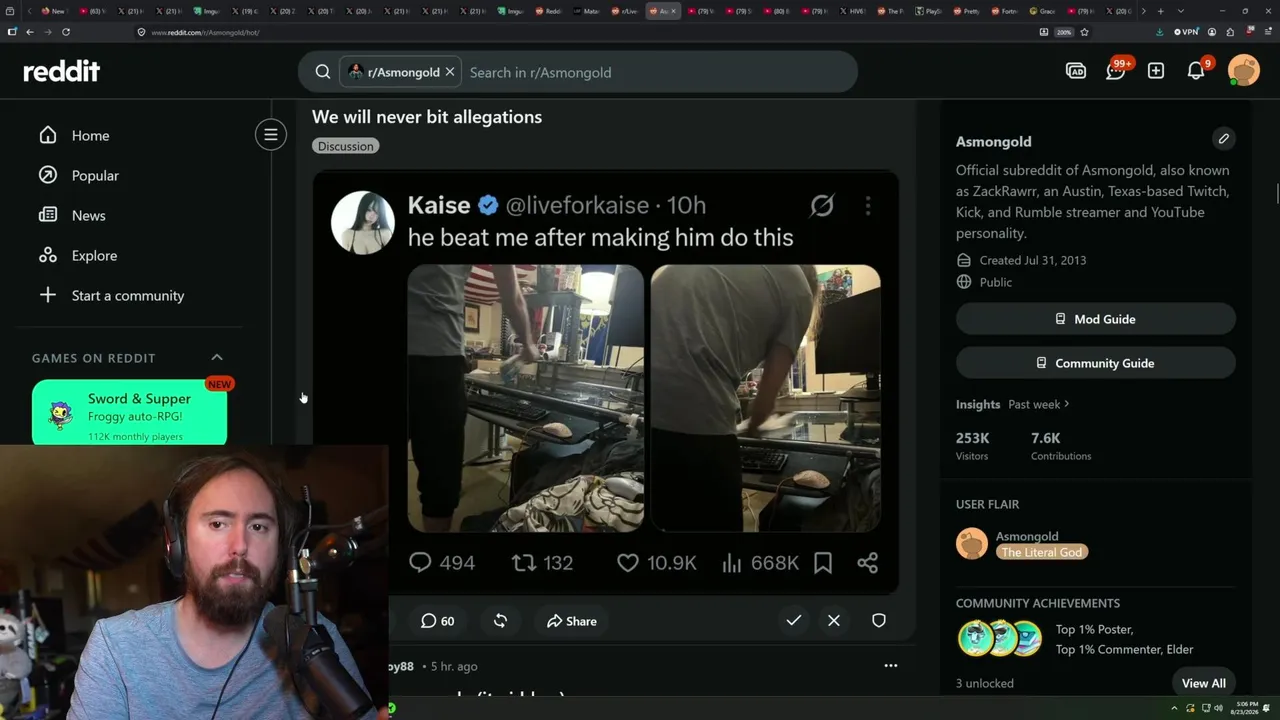Image resolution: width=1280 pixels, height=720 pixels.
Task: View the left tweet photo
Action: (525, 398)
